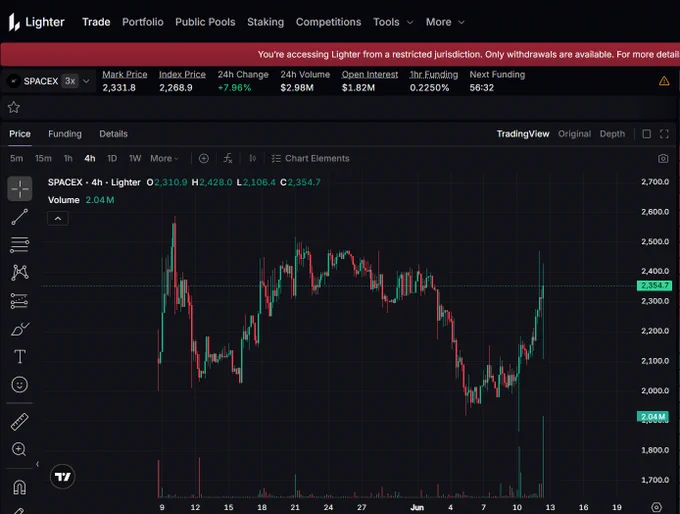Select the trend line drawing tool
Viewport: 680px width, 514px height.
point(20,217)
